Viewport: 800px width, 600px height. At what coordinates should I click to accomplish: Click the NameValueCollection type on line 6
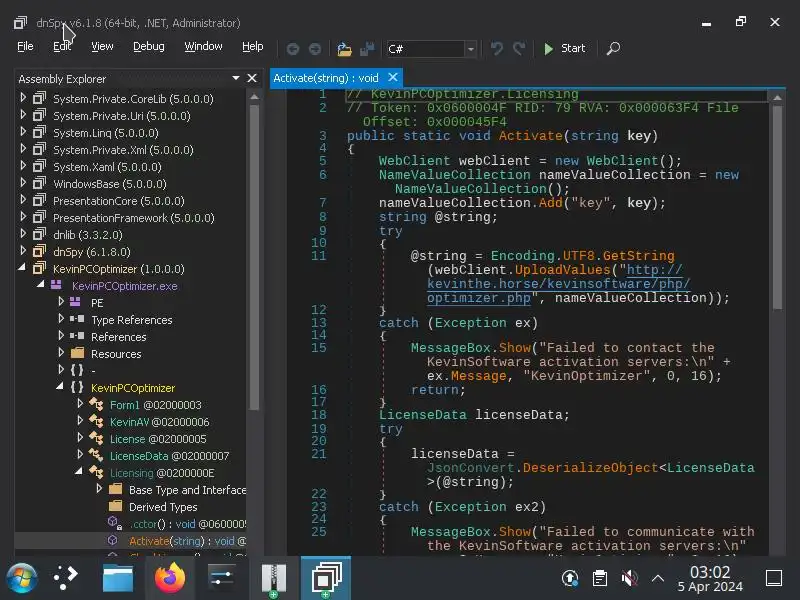(x=454, y=175)
